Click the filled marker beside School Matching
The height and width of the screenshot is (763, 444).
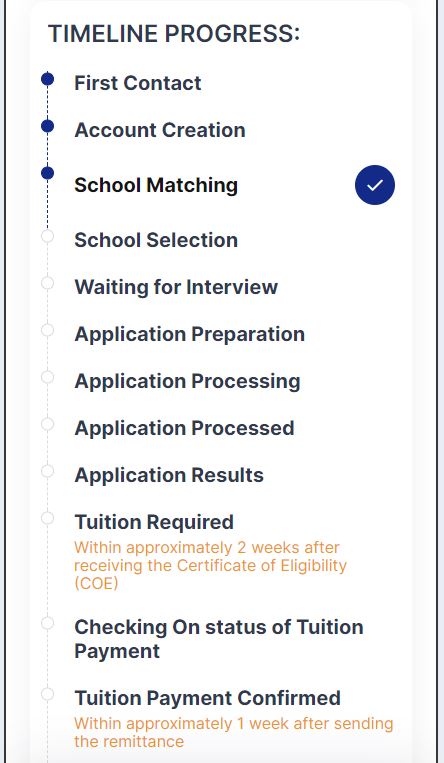click(x=47, y=173)
